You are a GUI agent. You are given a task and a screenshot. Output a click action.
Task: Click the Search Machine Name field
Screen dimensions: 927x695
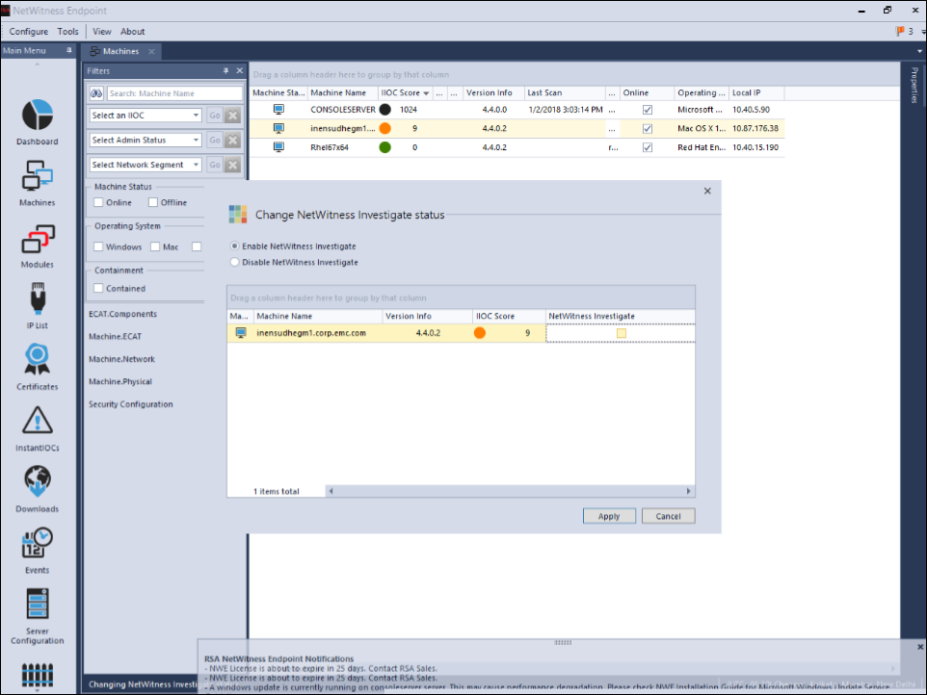(x=174, y=93)
